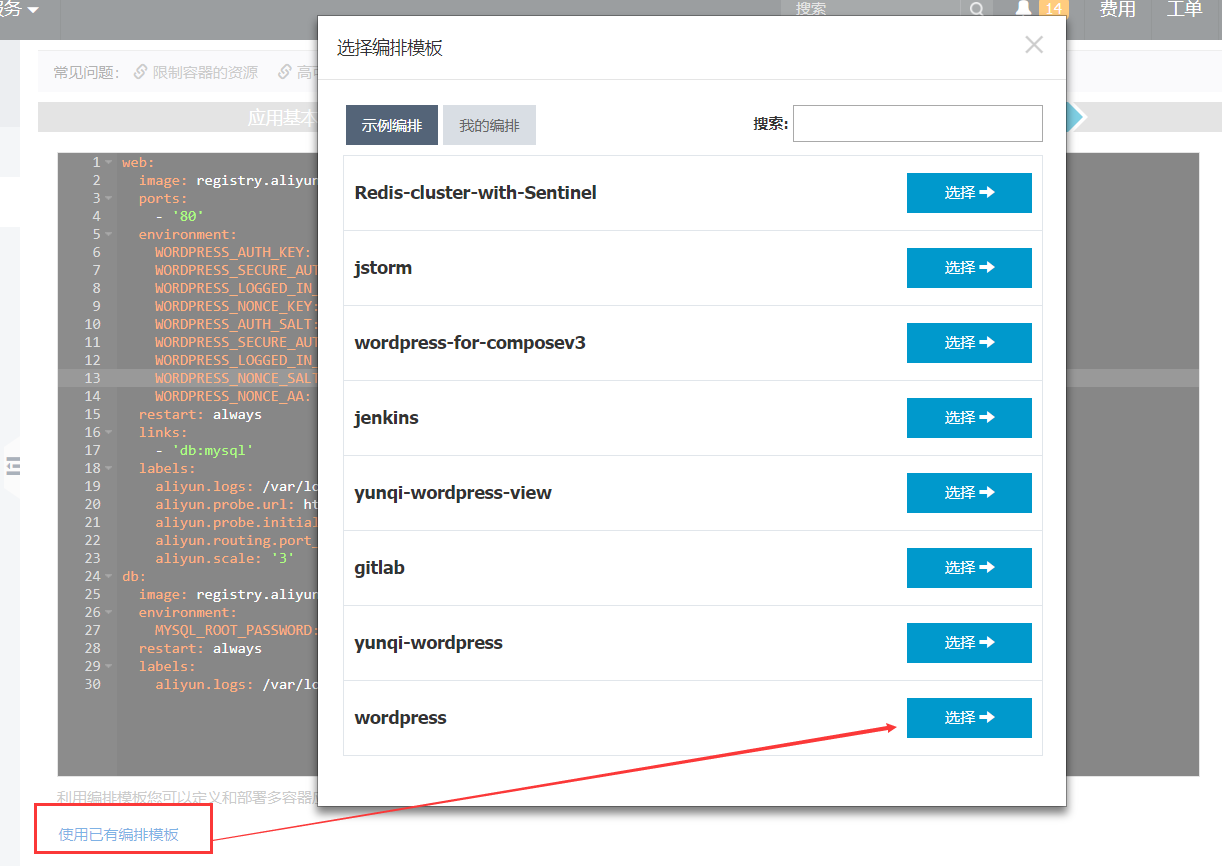Click the restart: always line 15
The image size is (1222, 866).
[x=200, y=414]
